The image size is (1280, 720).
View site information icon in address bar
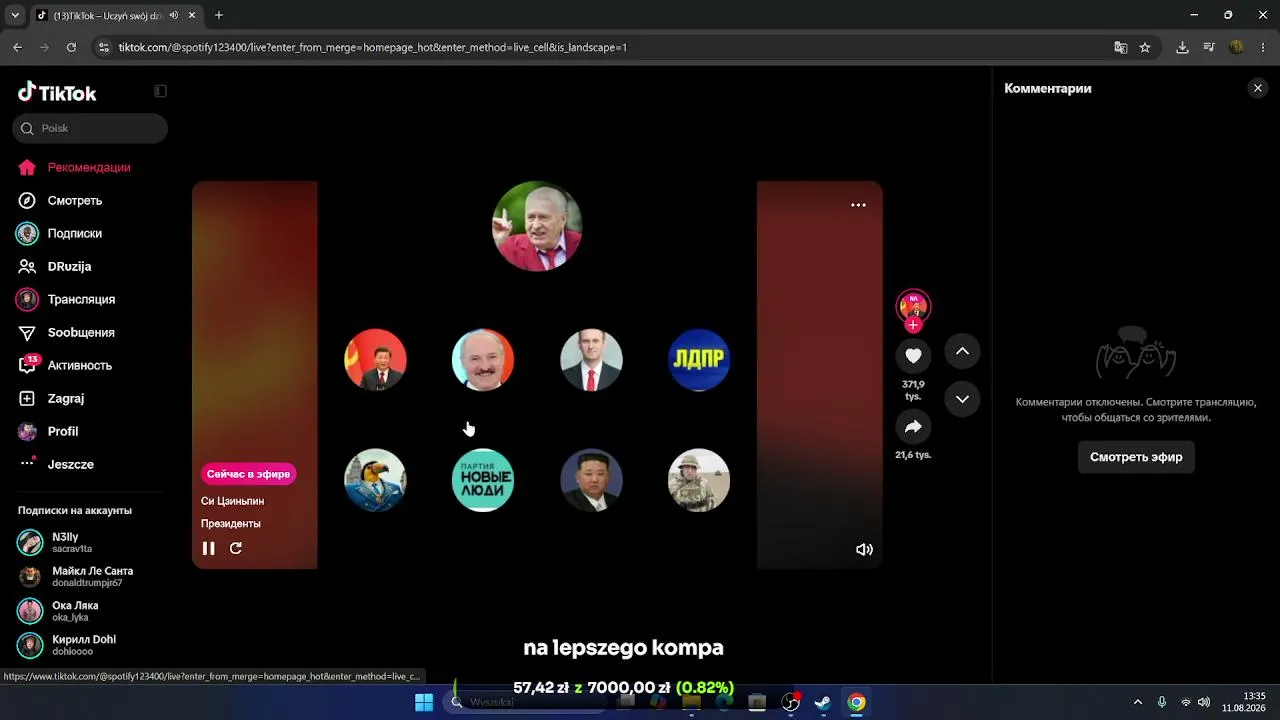(x=103, y=47)
